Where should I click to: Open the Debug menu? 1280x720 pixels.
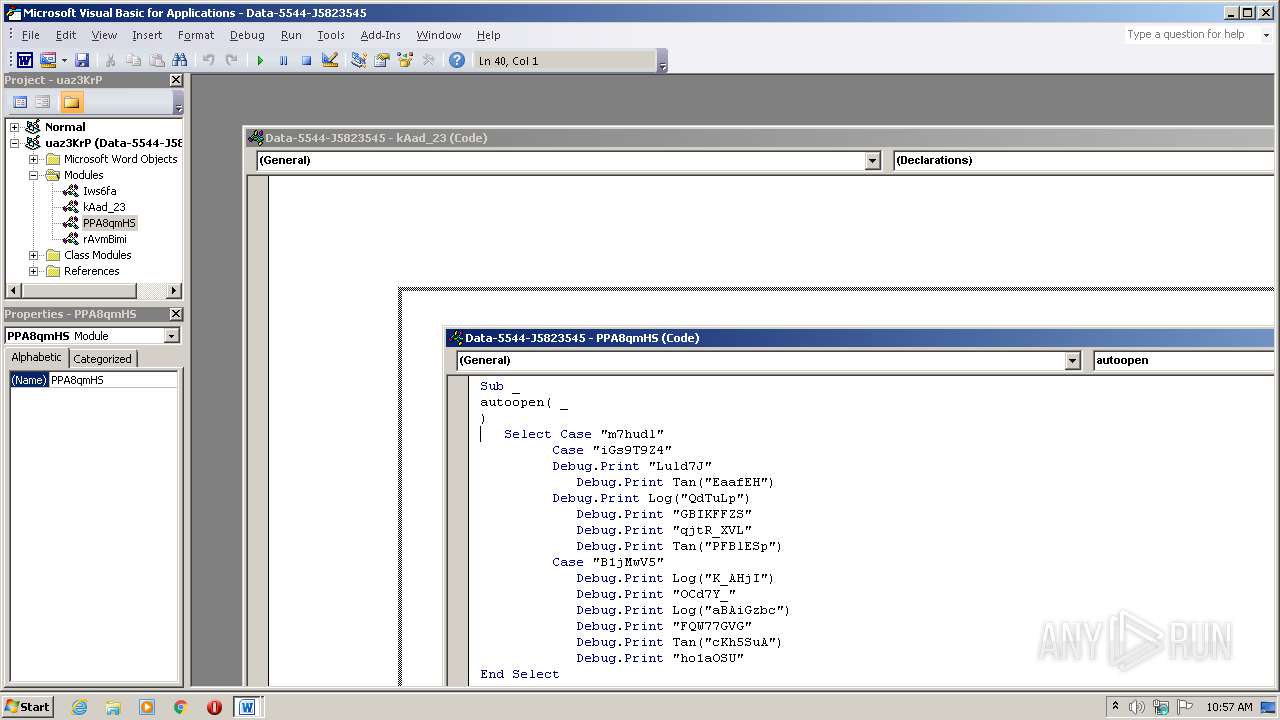click(x=247, y=35)
